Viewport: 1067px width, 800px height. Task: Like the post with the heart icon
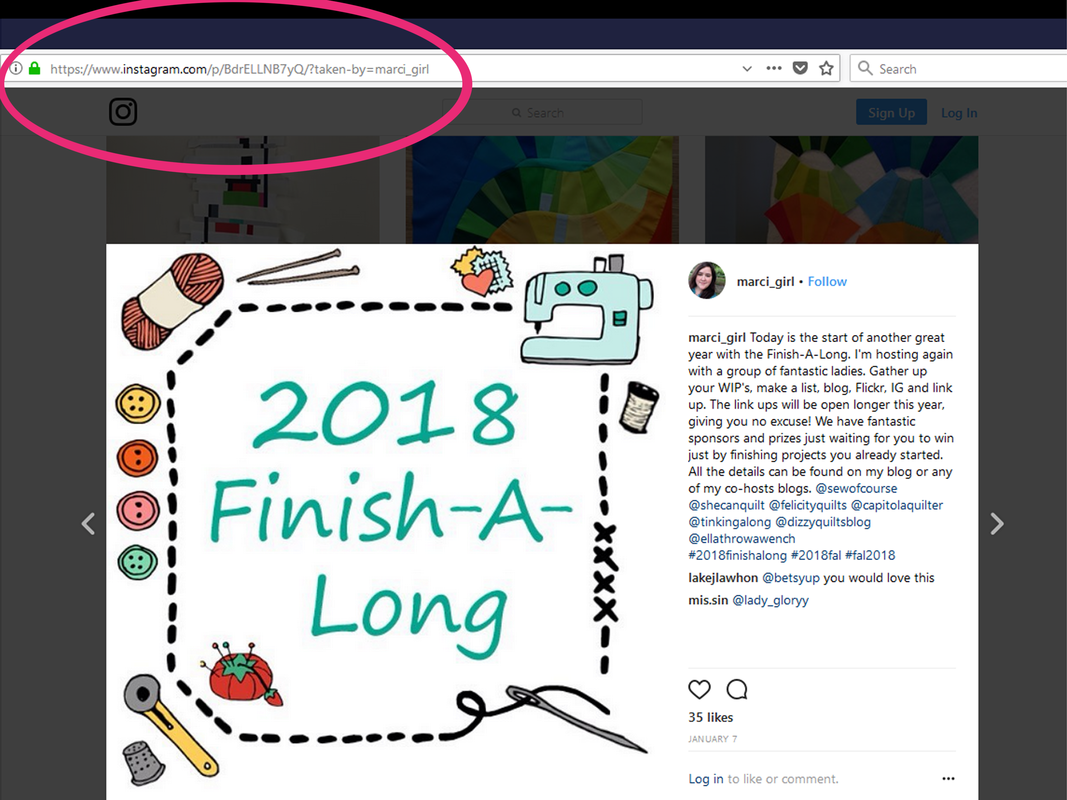[699, 689]
